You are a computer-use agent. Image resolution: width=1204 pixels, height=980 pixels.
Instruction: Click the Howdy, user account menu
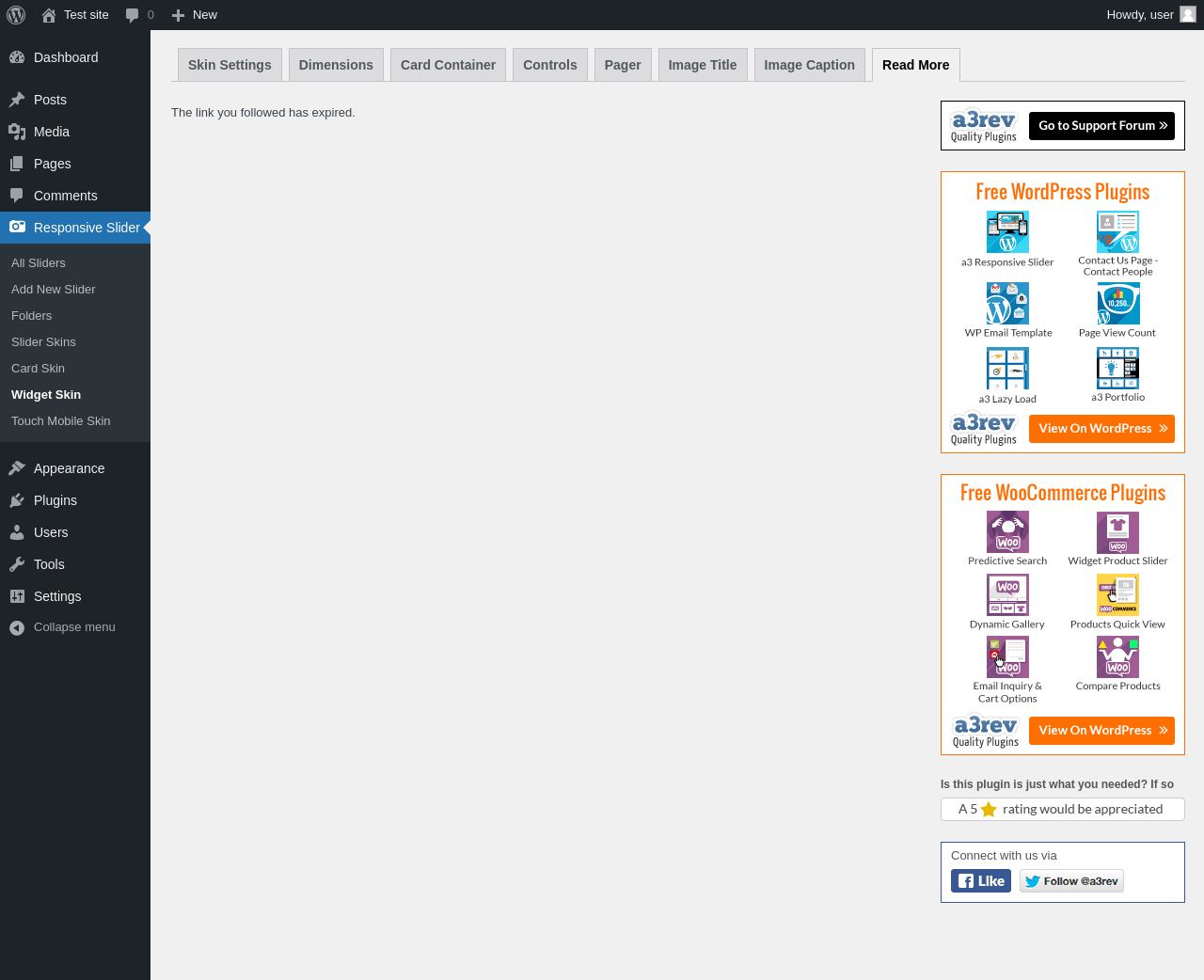click(1150, 15)
